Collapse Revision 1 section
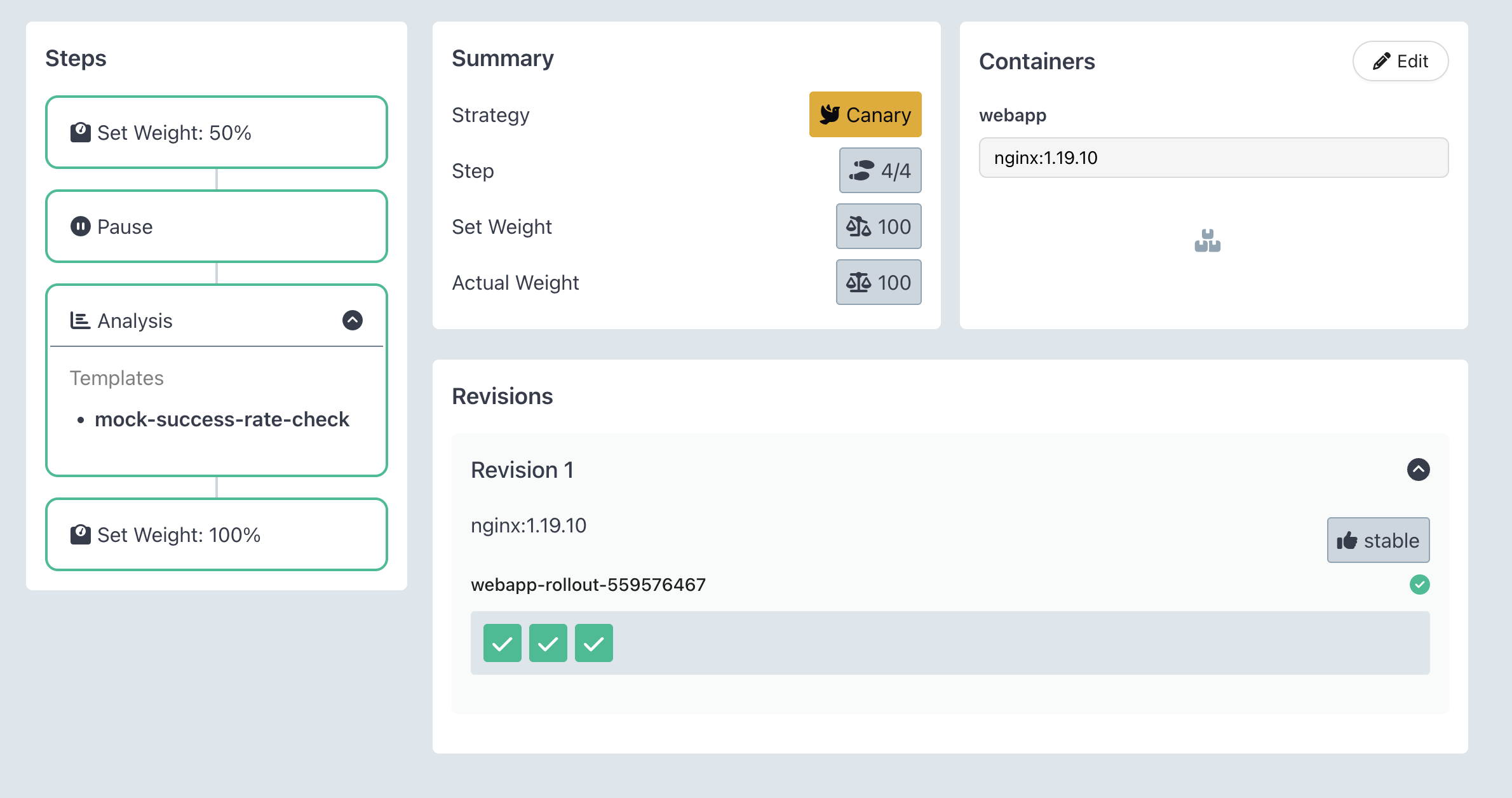Screen dimensions: 1512x798 (1418, 470)
